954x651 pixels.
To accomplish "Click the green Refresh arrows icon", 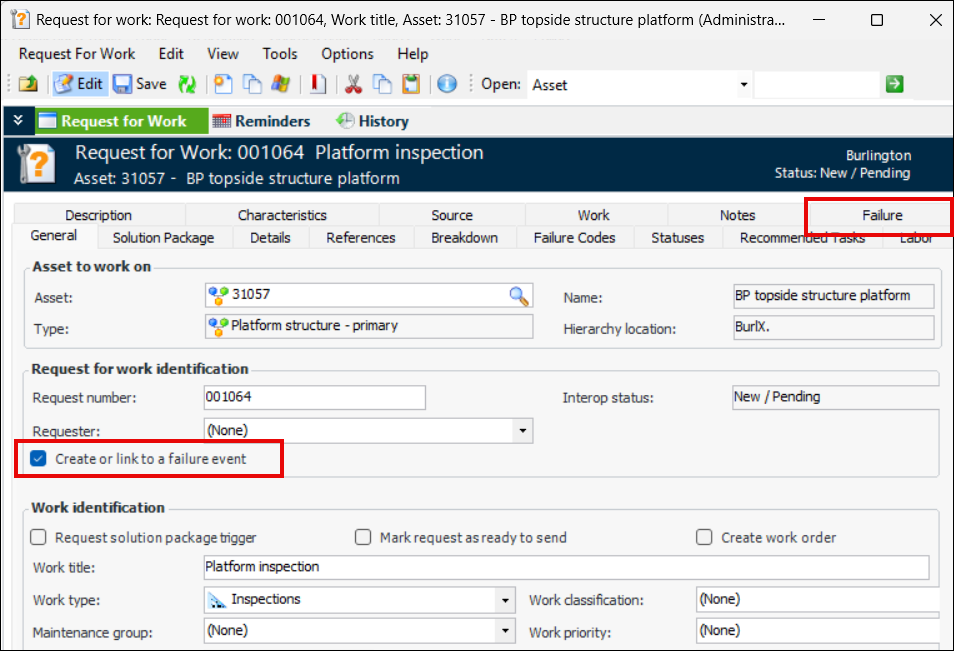I will (x=187, y=85).
